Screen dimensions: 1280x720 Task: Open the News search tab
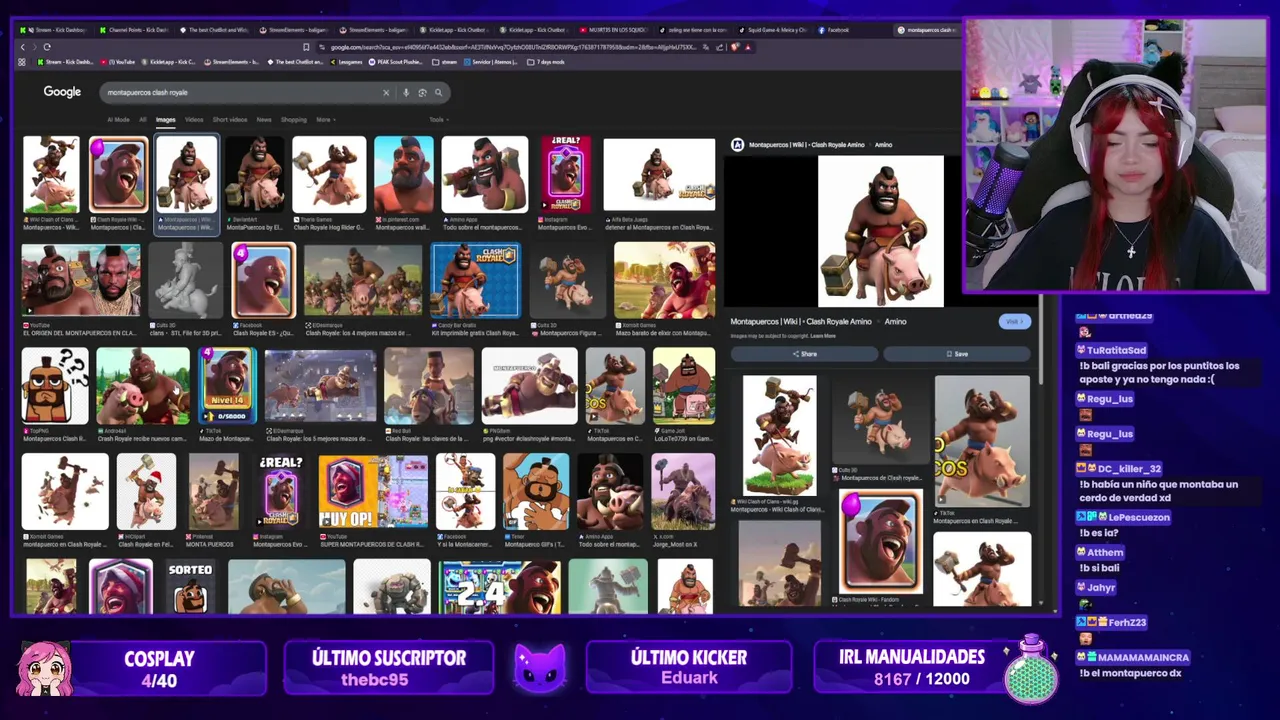(264, 120)
